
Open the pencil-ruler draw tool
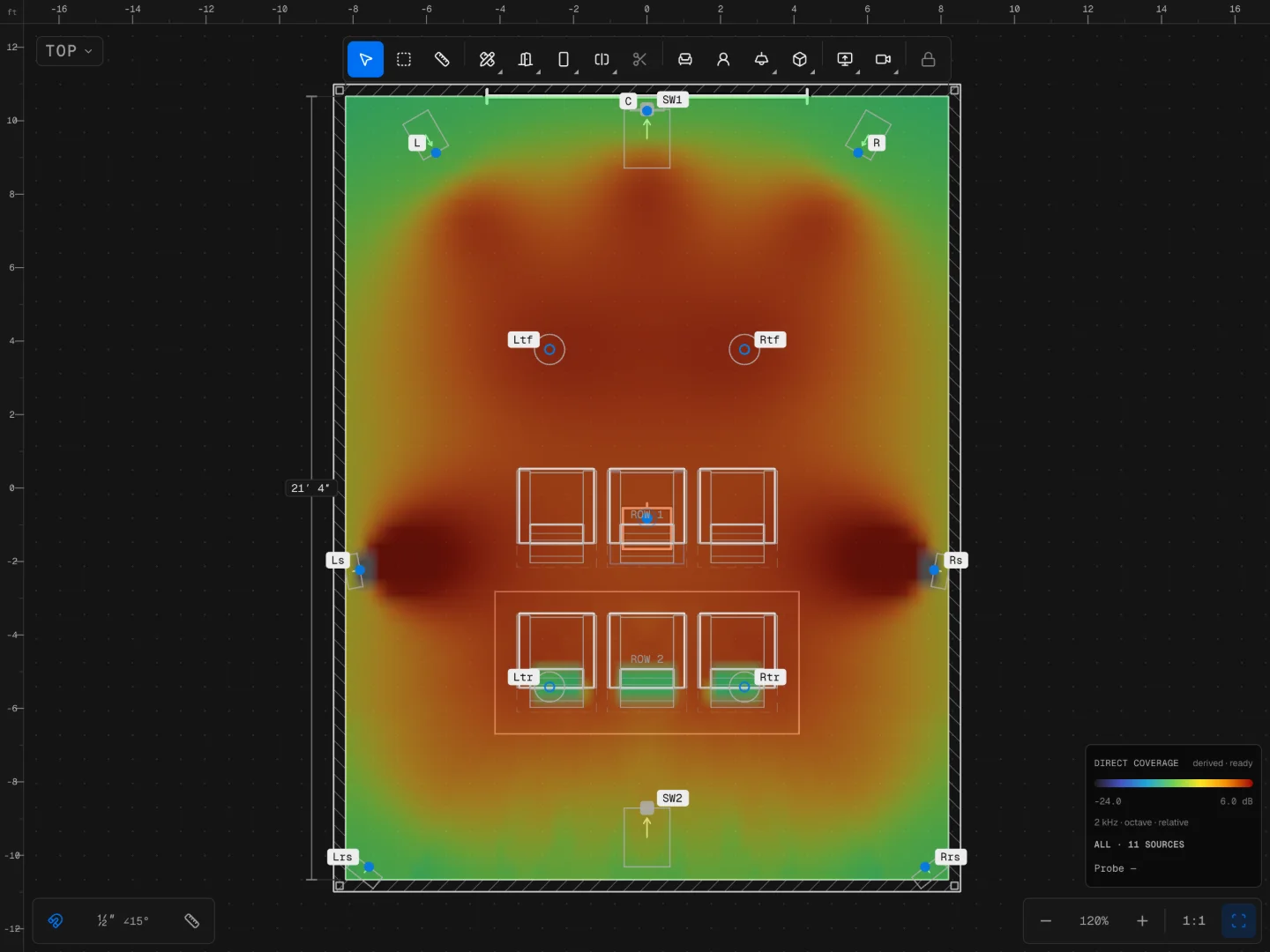pyautogui.click(x=487, y=59)
